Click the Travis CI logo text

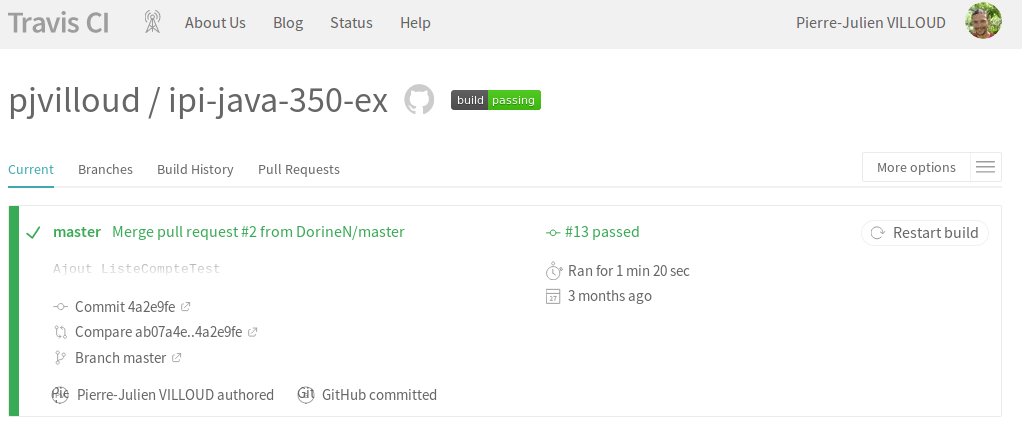[59, 23]
